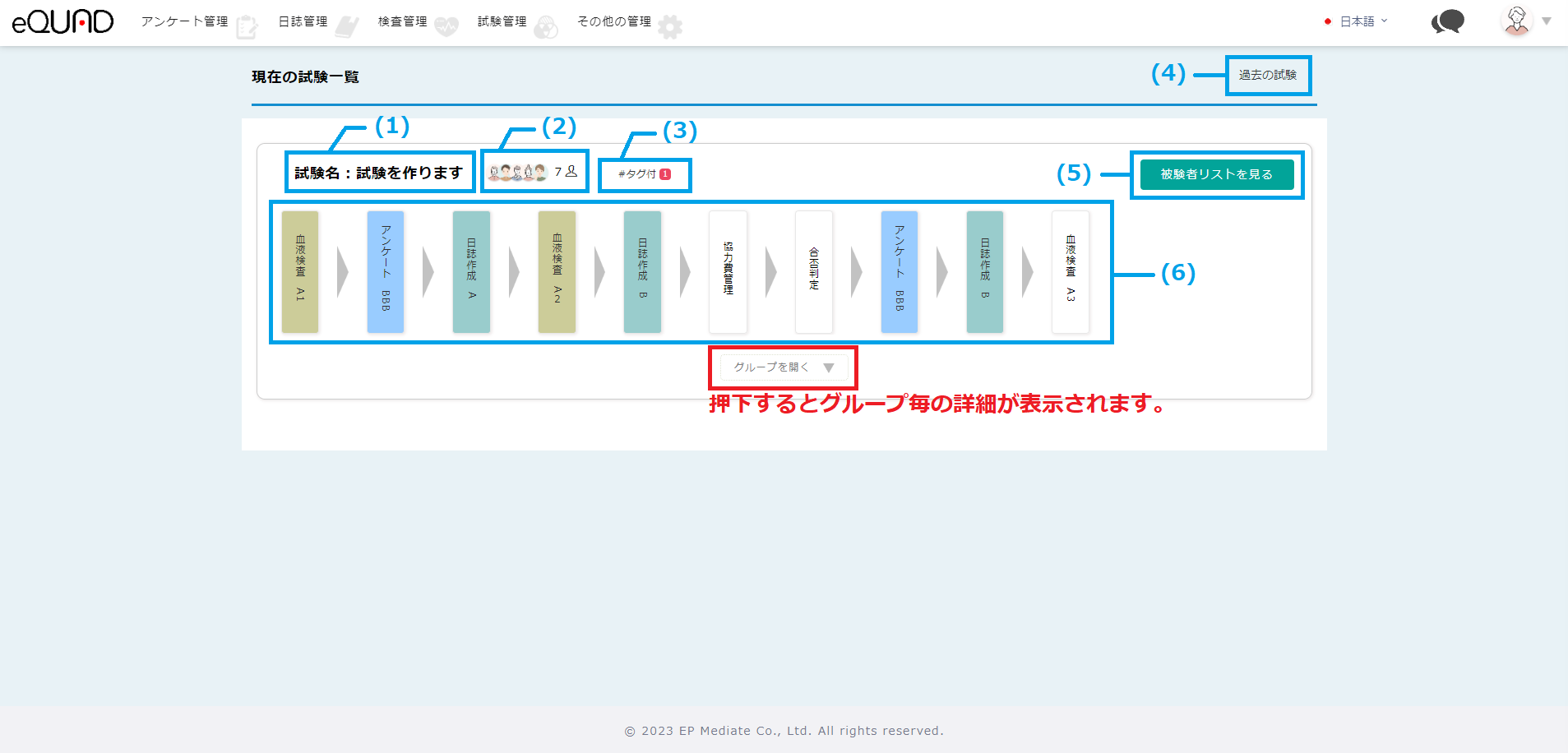Click the gear icon next to その他の管理
Viewport: 1568px width, 753px height.
click(670, 27)
